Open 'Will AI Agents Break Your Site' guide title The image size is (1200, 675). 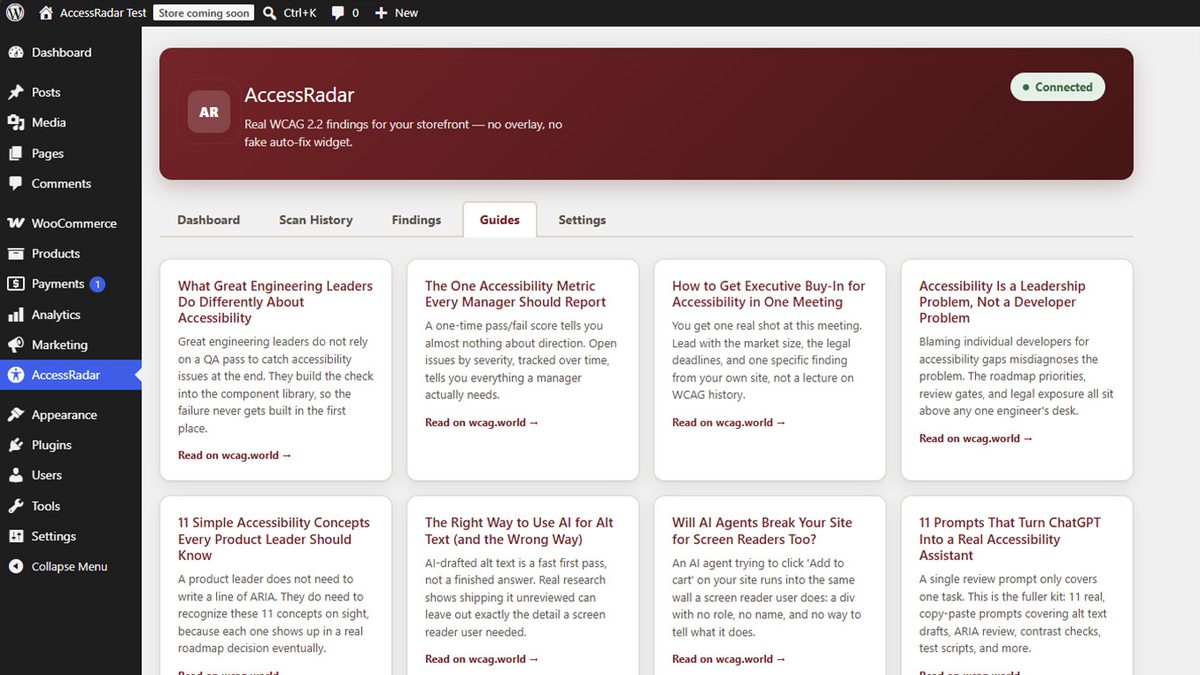pos(762,531)
